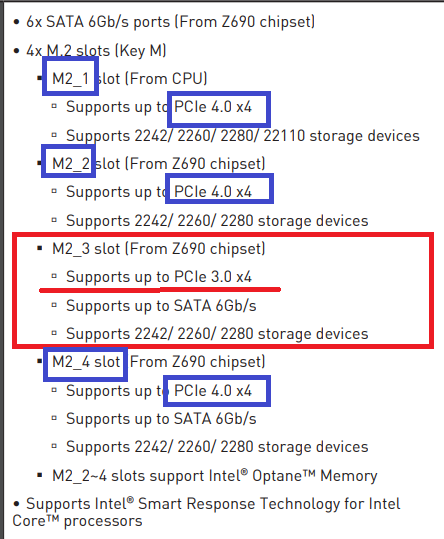
Task: Click the round bullet beside 6x SATA
Action: [x=16, y=22]
